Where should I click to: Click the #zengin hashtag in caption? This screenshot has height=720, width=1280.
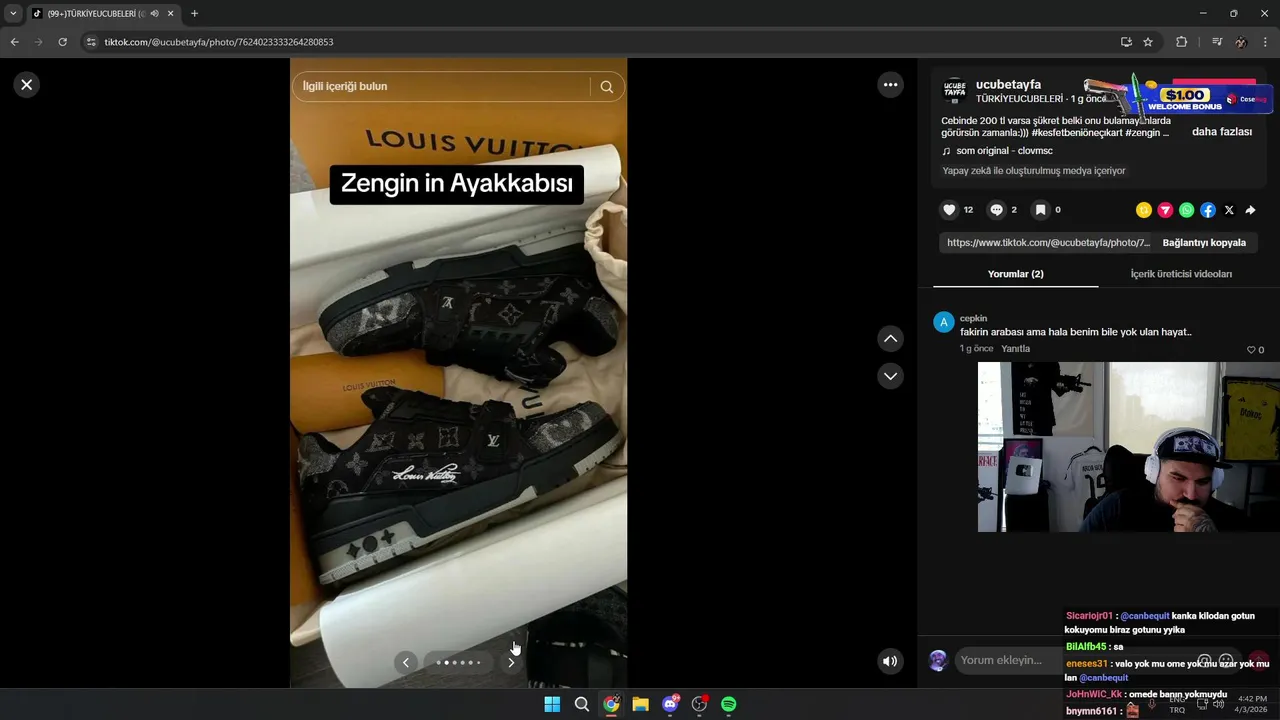point(1143,132)
